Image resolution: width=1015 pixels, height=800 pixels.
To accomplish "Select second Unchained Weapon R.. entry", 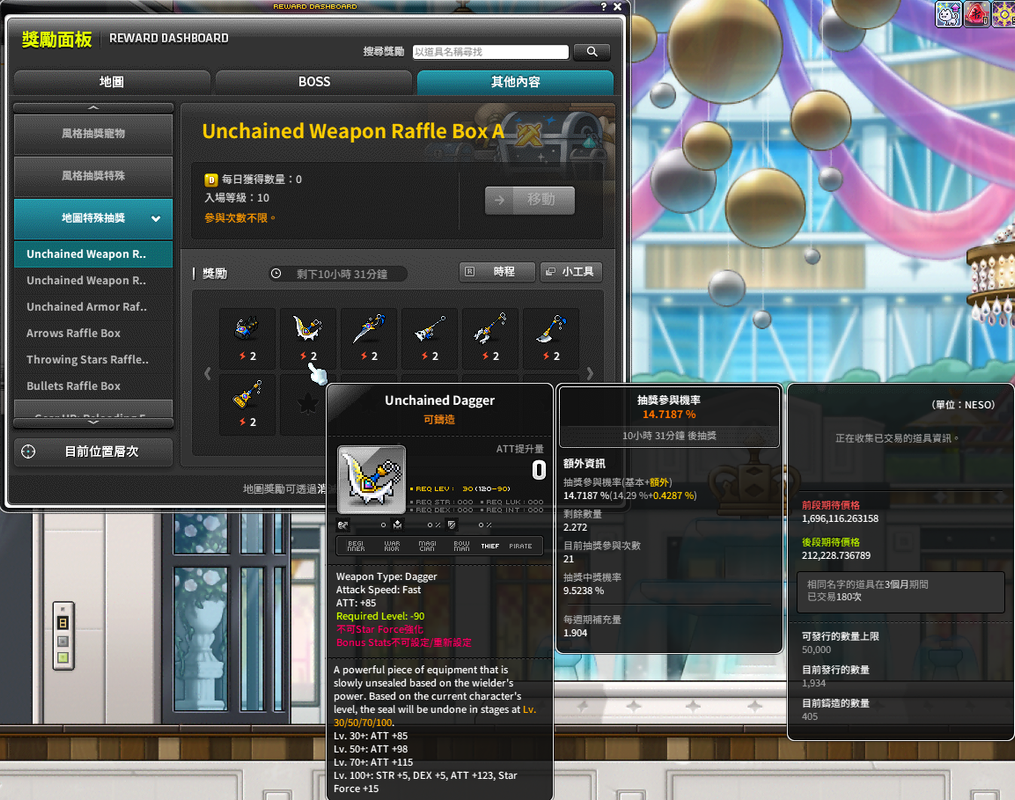I will coord(93,281).
